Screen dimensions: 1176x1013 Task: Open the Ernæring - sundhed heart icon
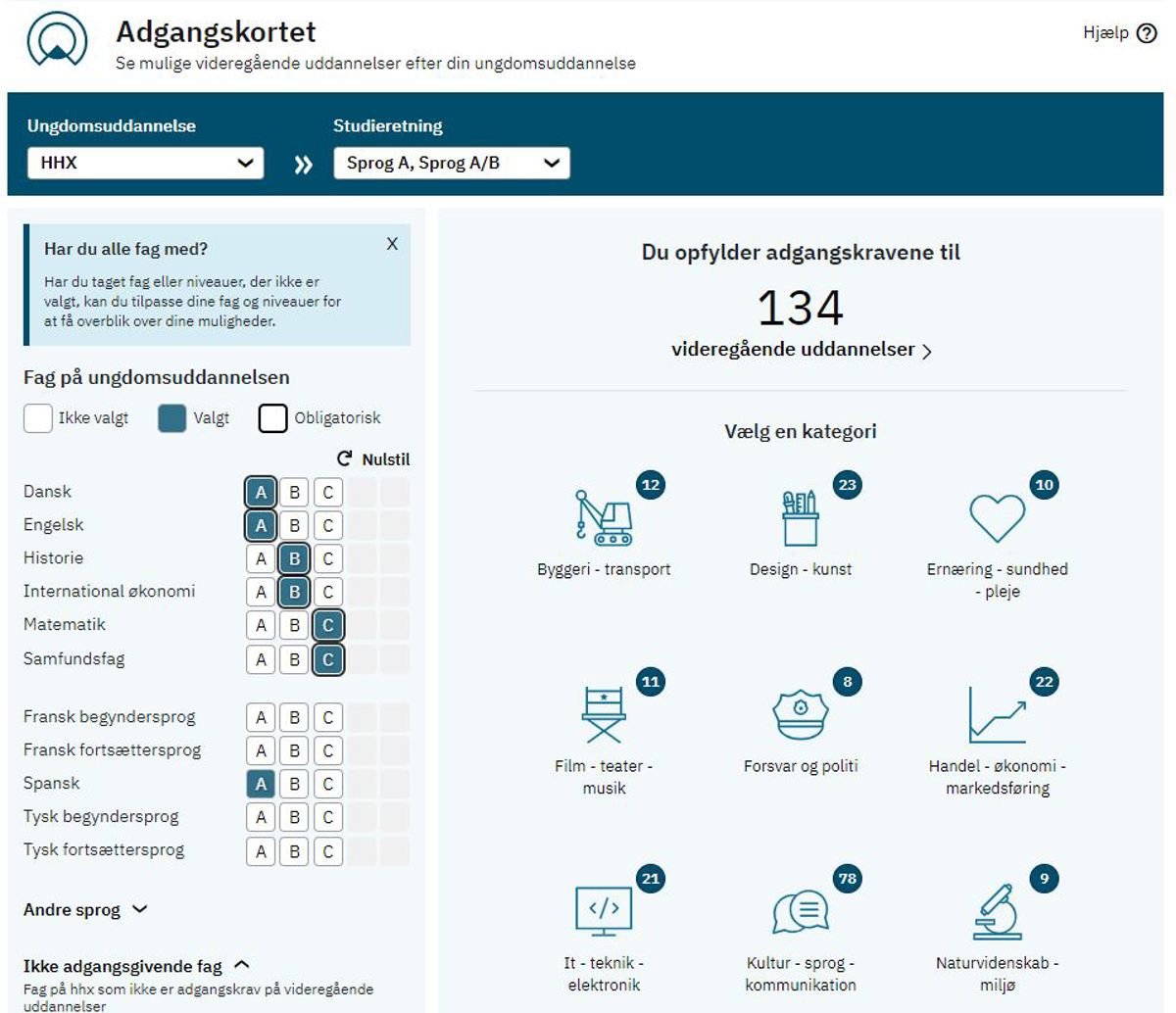click(x=997, y=518)
